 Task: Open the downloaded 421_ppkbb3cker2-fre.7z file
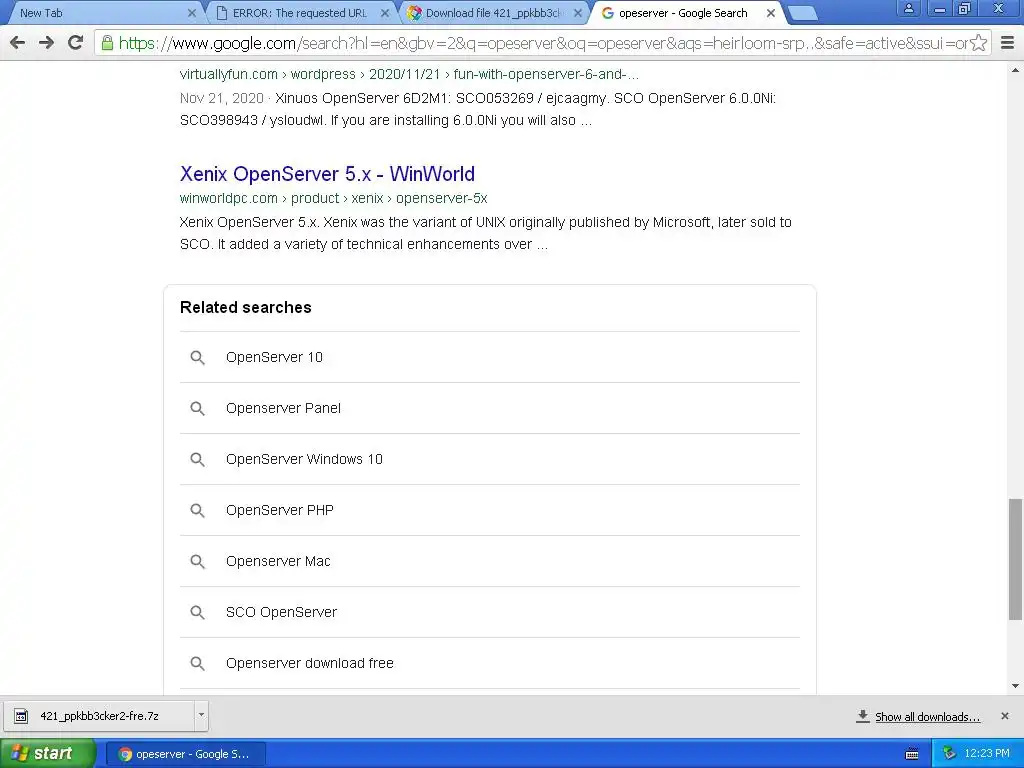coord(99,716)
